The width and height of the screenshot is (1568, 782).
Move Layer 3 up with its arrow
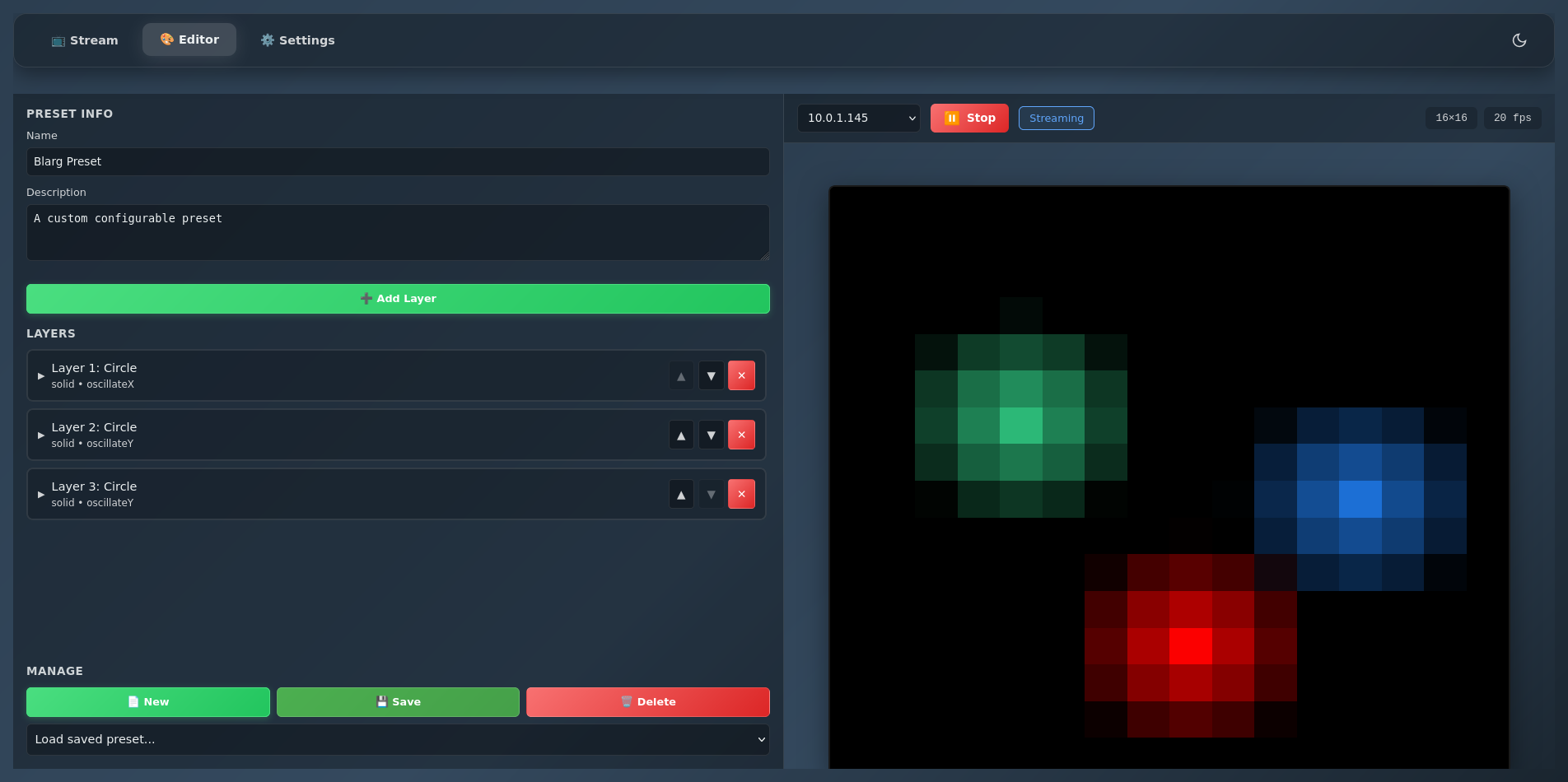click(x=681, y=495)
